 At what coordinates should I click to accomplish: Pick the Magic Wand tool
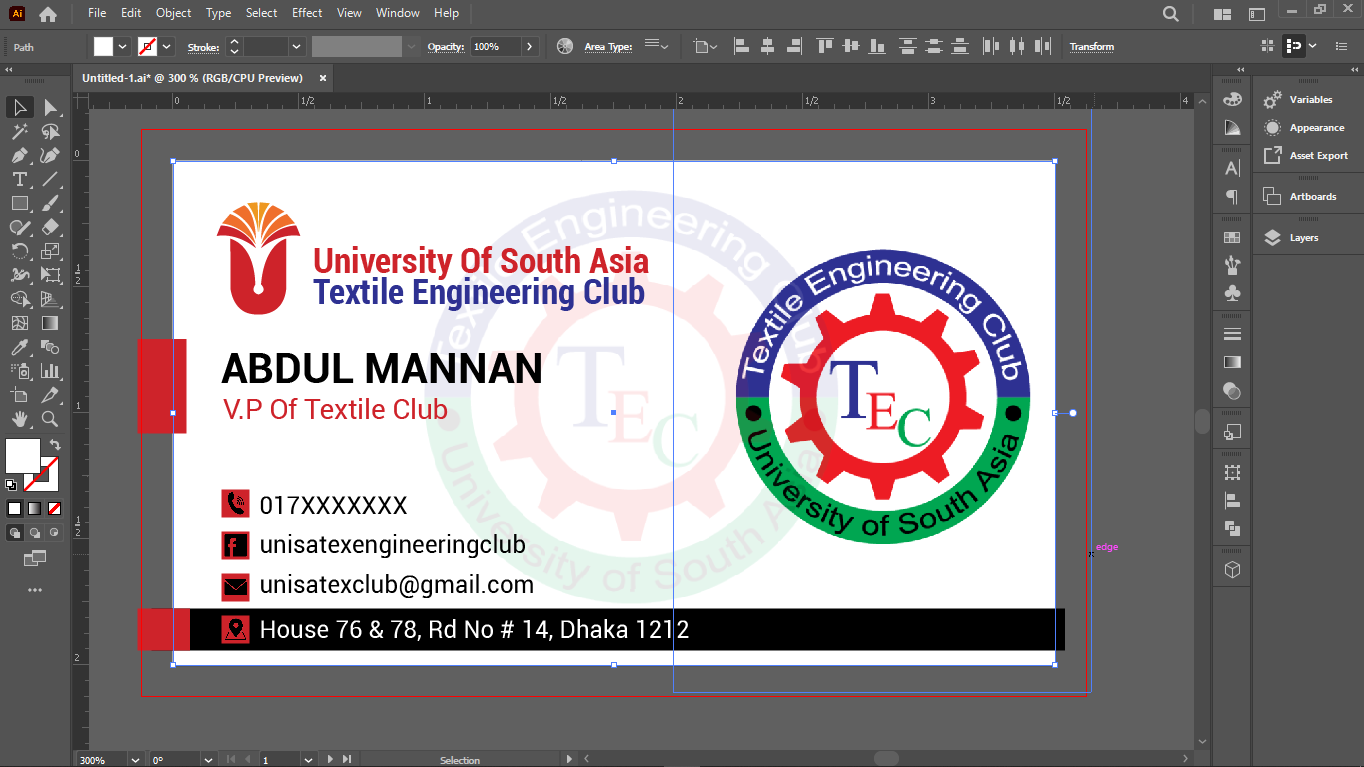(x=19, y=131)
